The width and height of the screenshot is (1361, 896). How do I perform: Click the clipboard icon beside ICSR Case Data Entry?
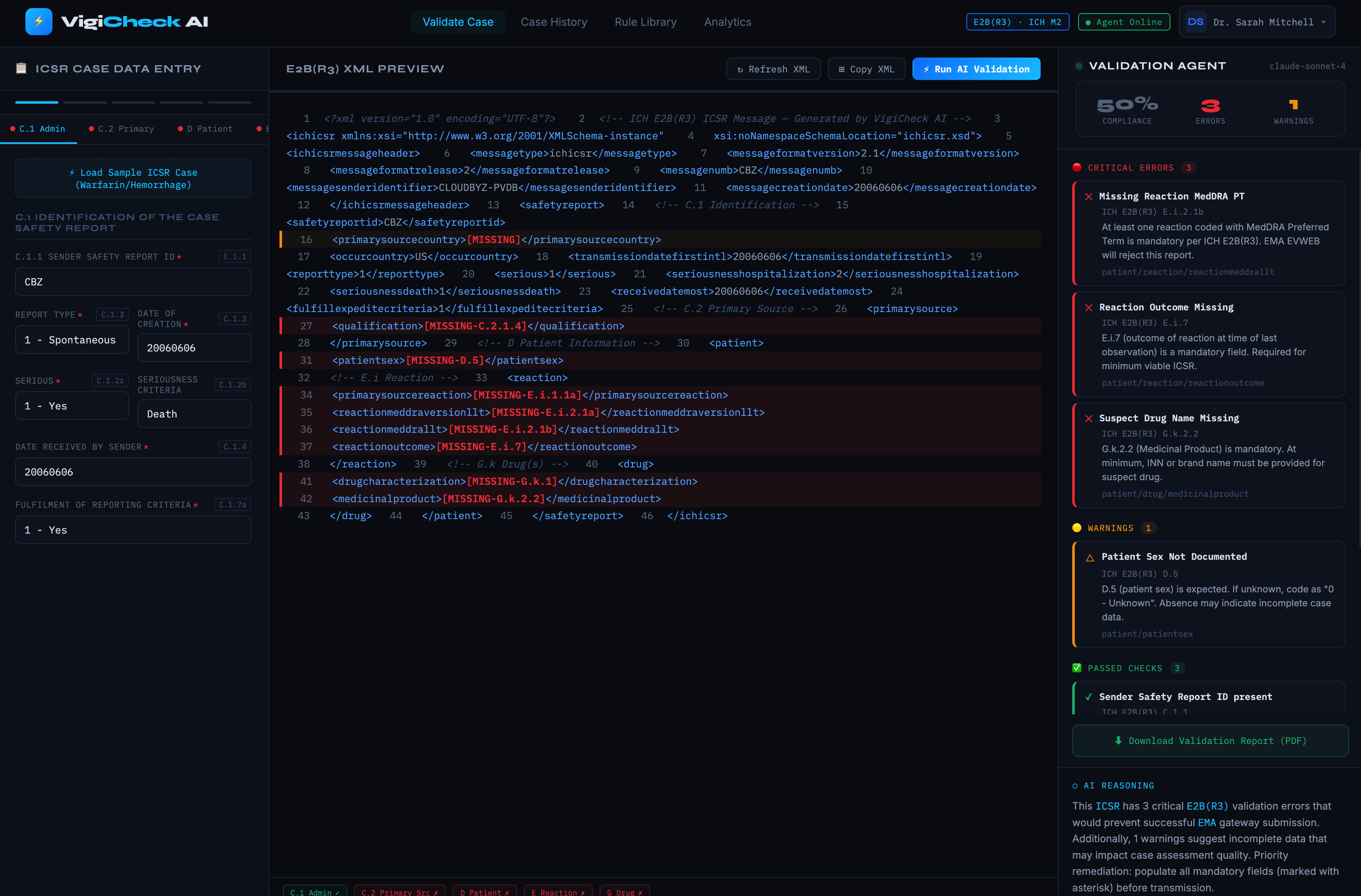coord(21,69)
